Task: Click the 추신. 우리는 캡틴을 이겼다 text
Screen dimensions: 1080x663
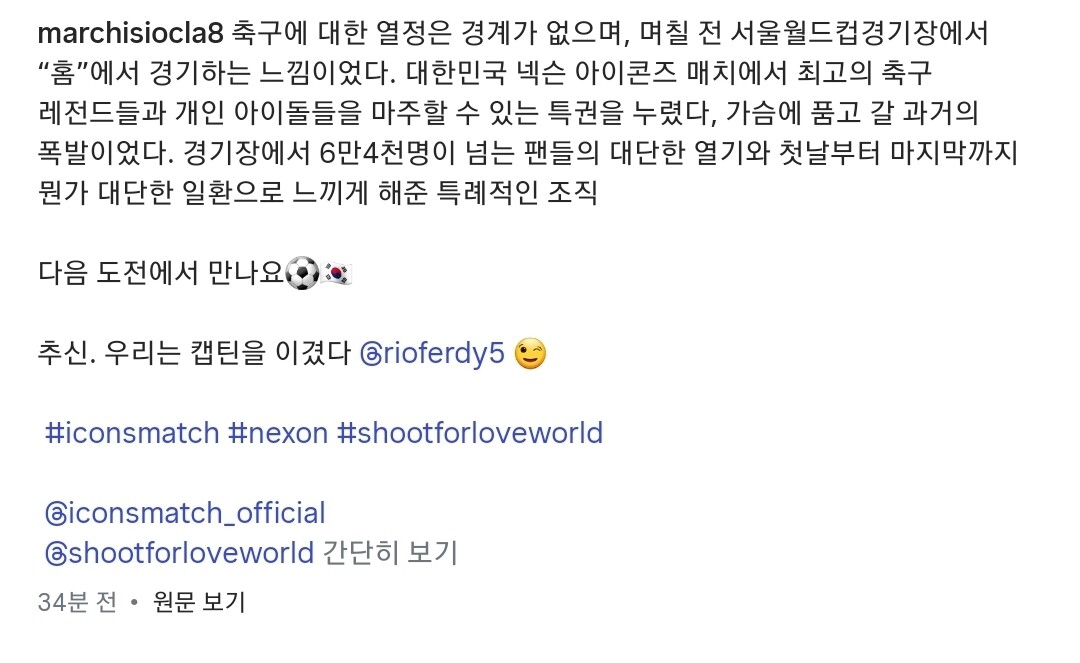Action: [195, 354]
